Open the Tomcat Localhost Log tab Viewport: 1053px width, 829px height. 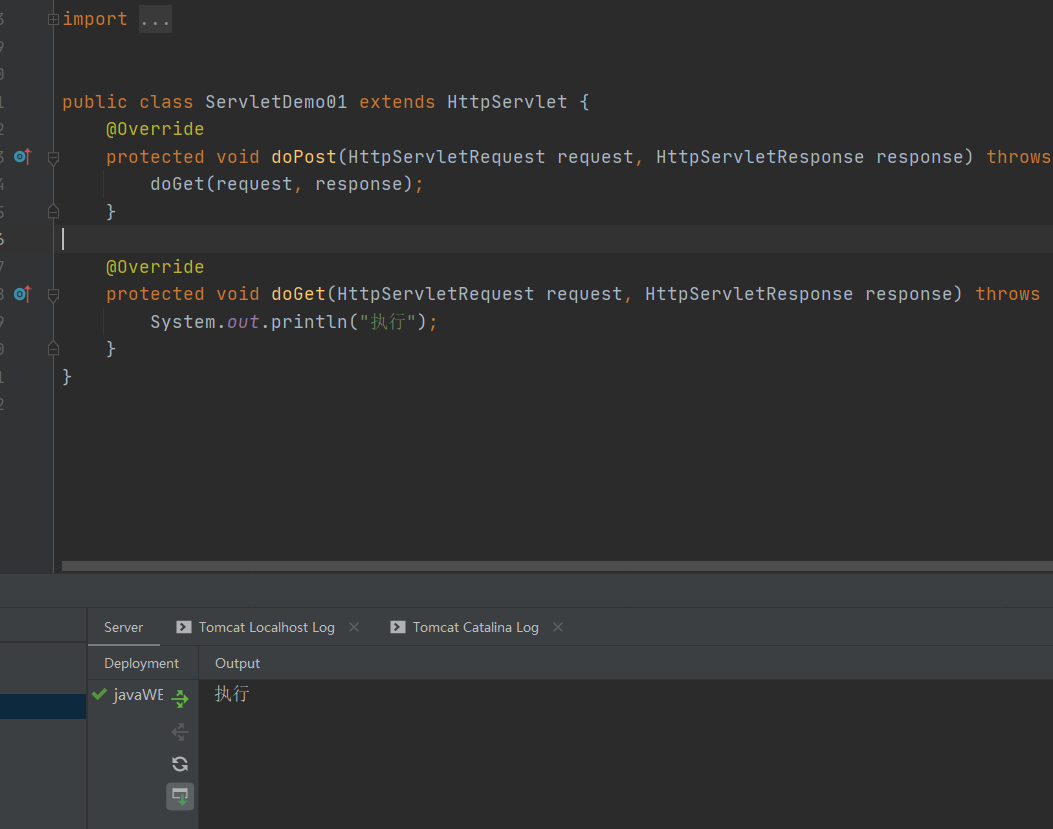coord(267,627)
